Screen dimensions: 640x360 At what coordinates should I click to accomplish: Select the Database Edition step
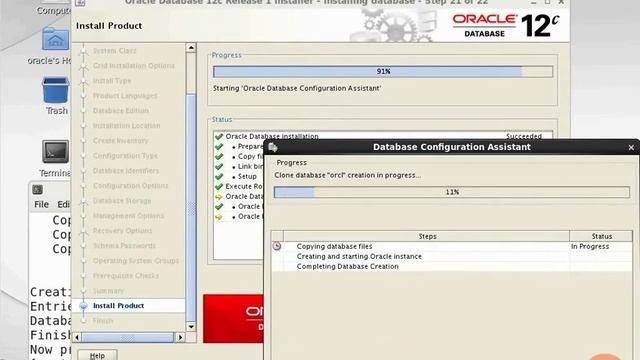tap(121, 111)
